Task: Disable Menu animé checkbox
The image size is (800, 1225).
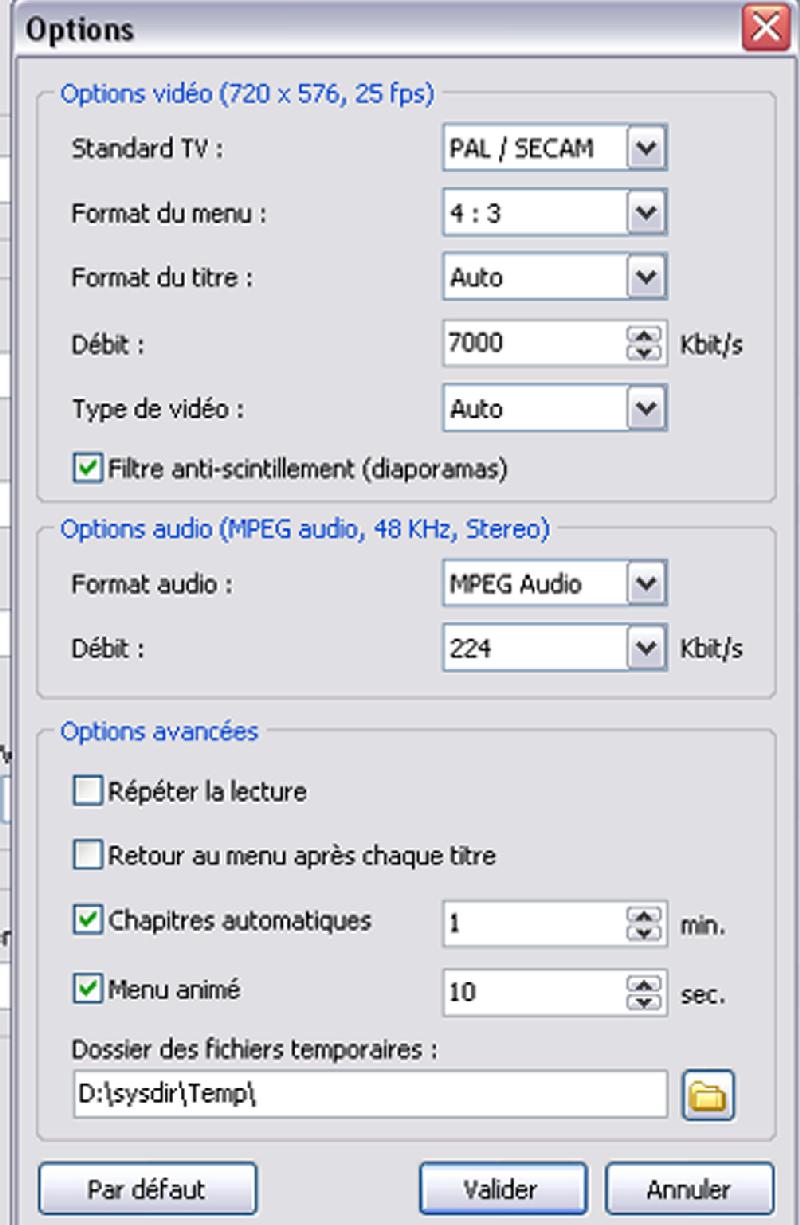Action: [x=88, y=990]
